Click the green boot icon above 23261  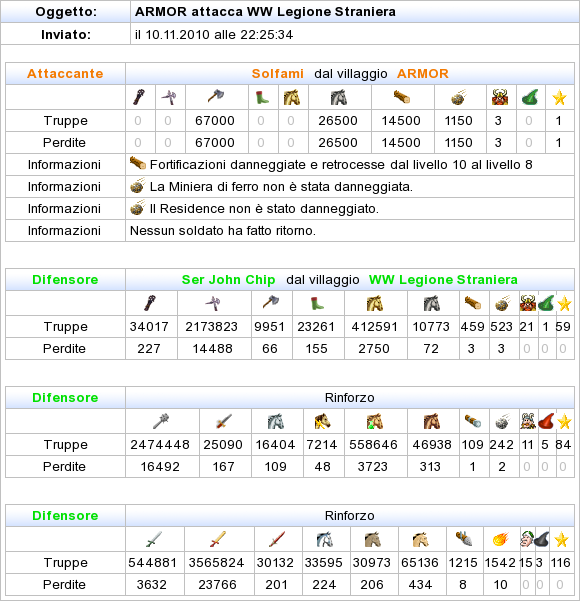(x=317, y=303)
